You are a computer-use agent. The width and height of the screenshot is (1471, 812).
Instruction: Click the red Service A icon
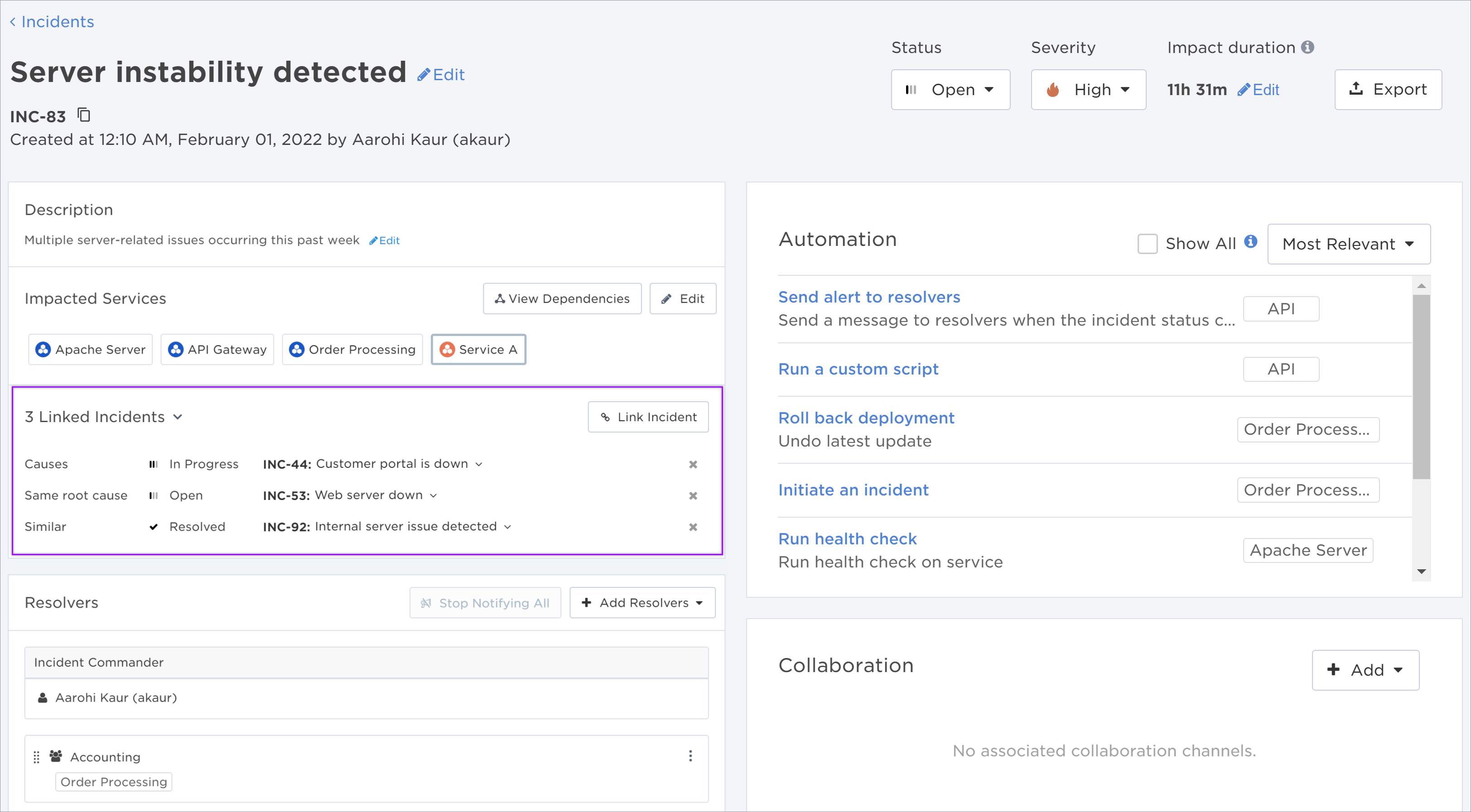[x=447, y=350]
